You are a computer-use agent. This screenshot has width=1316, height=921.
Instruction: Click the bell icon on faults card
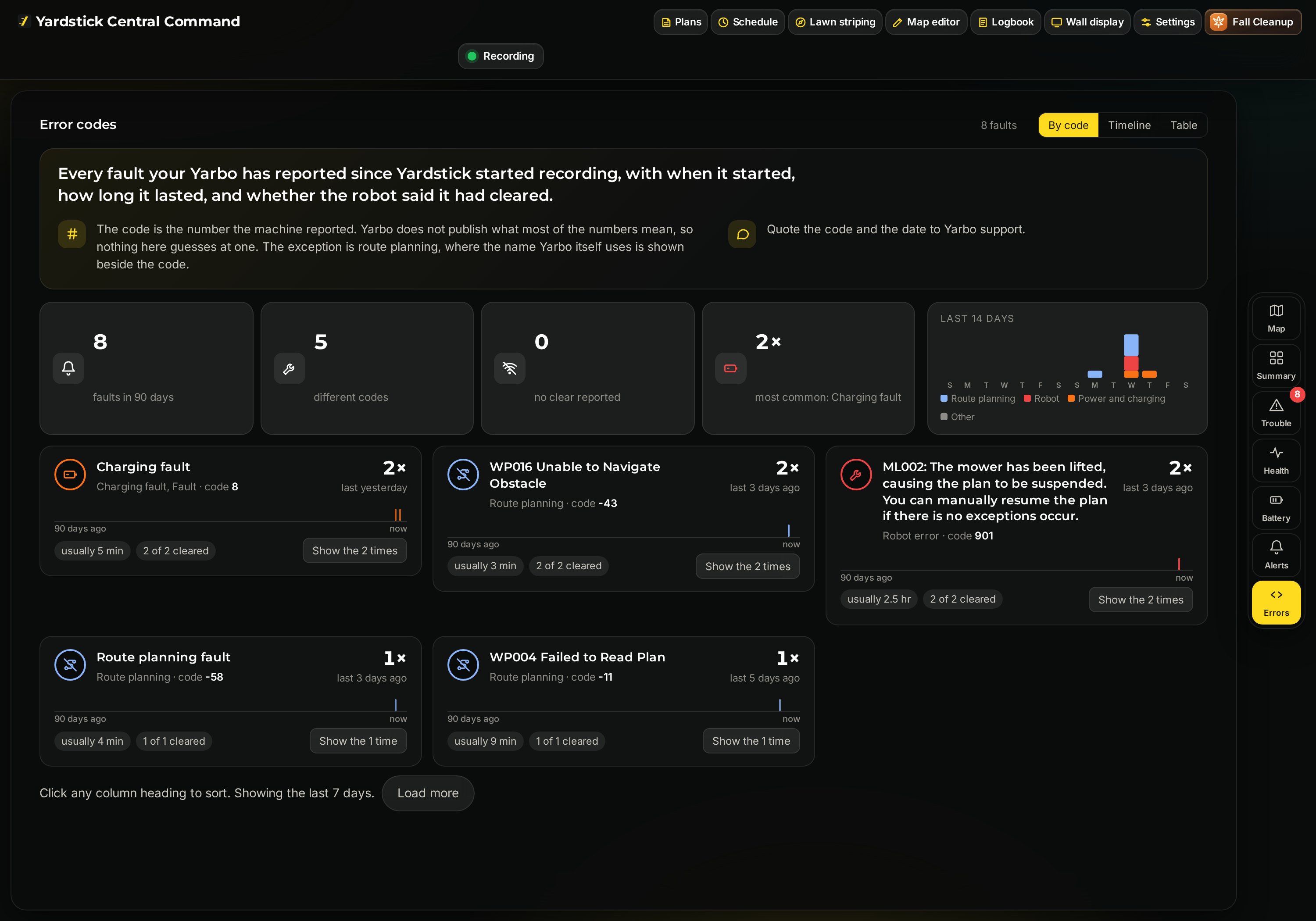click(68, 368)
